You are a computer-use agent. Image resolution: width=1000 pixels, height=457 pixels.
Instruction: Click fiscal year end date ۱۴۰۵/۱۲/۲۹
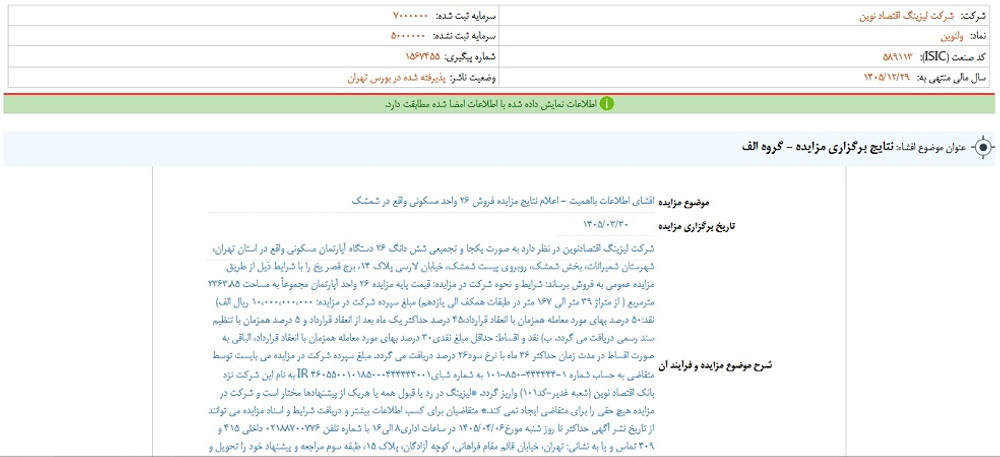tap(887, 77)
